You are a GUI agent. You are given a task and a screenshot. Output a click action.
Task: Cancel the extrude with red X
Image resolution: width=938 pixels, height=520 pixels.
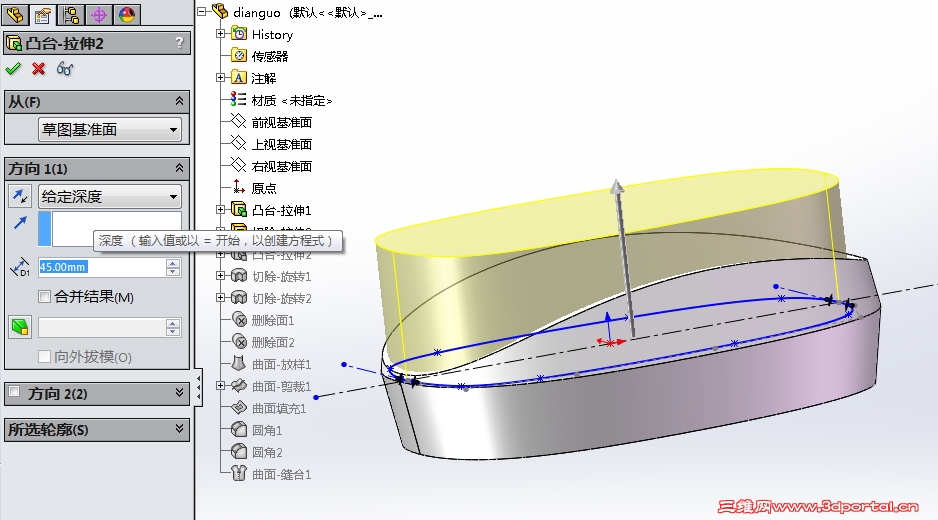[x=39, y=69]
